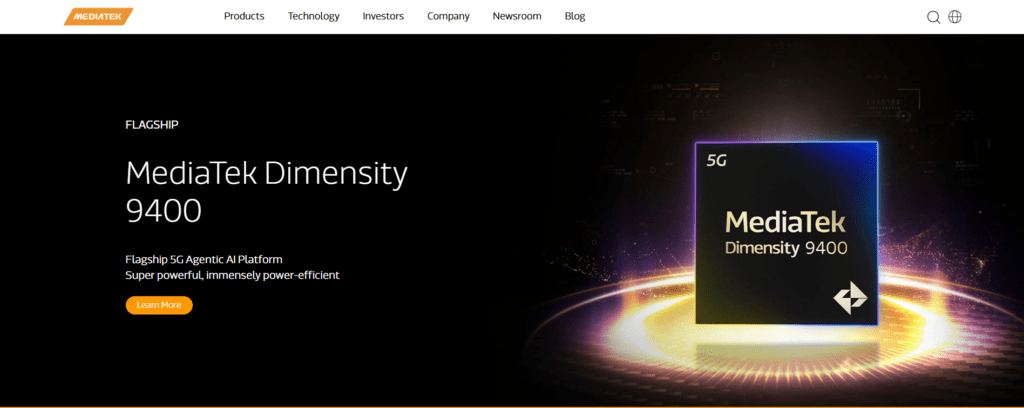The width and height of the screenshot is (1024, 408).
Task: Click the Flagship 5G Agentic AI Platform text
Action: (204, 259)
